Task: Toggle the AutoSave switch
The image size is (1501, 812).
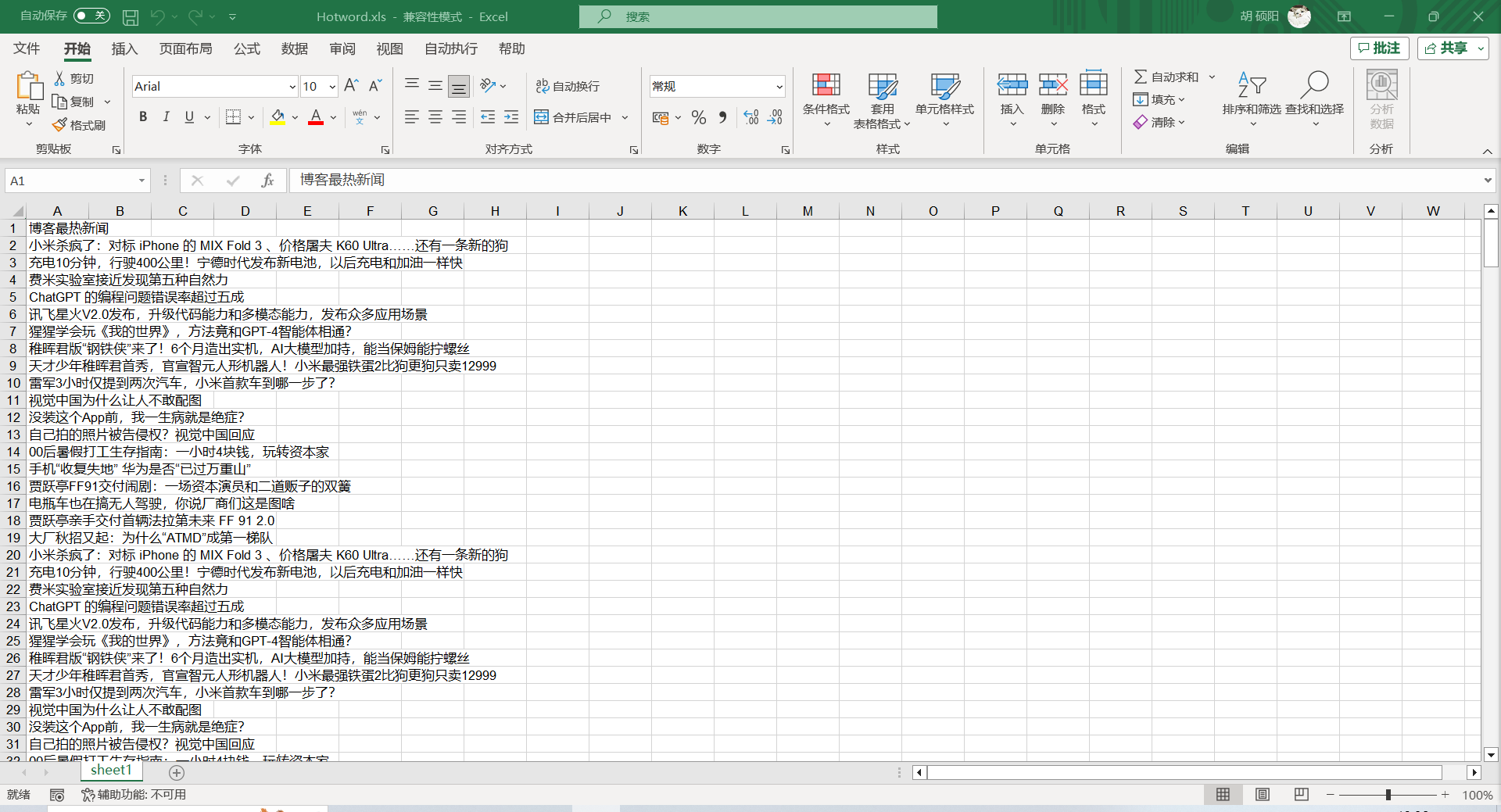Action: pyautogui.click(x=91, y=16)
